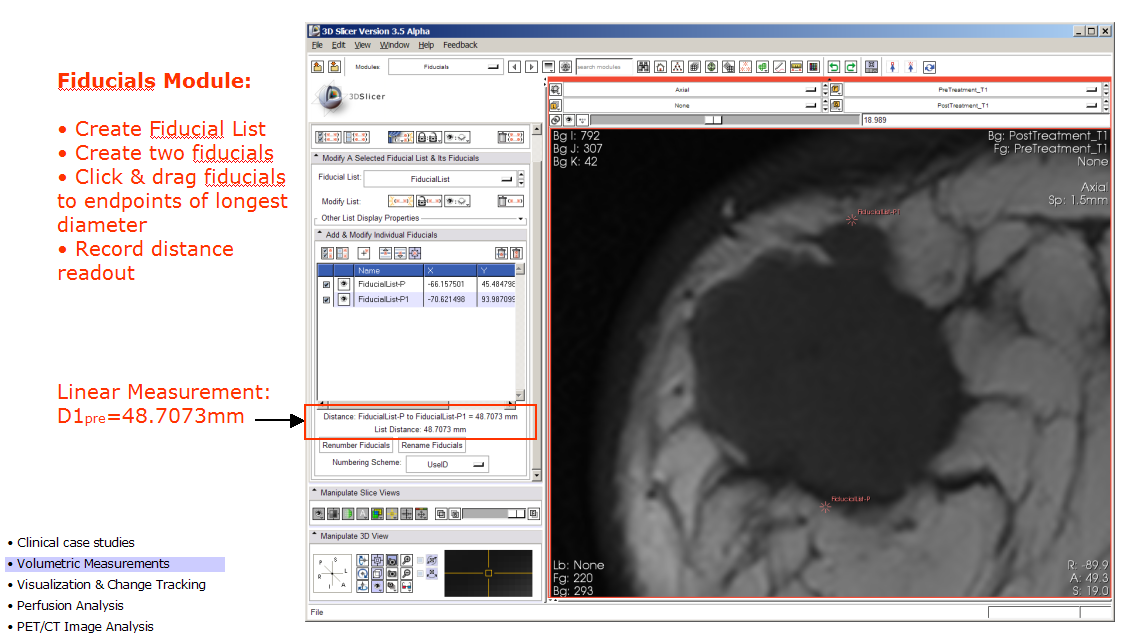Open the Numbering Scheme UseID dropdown

[x=447, y=463]
